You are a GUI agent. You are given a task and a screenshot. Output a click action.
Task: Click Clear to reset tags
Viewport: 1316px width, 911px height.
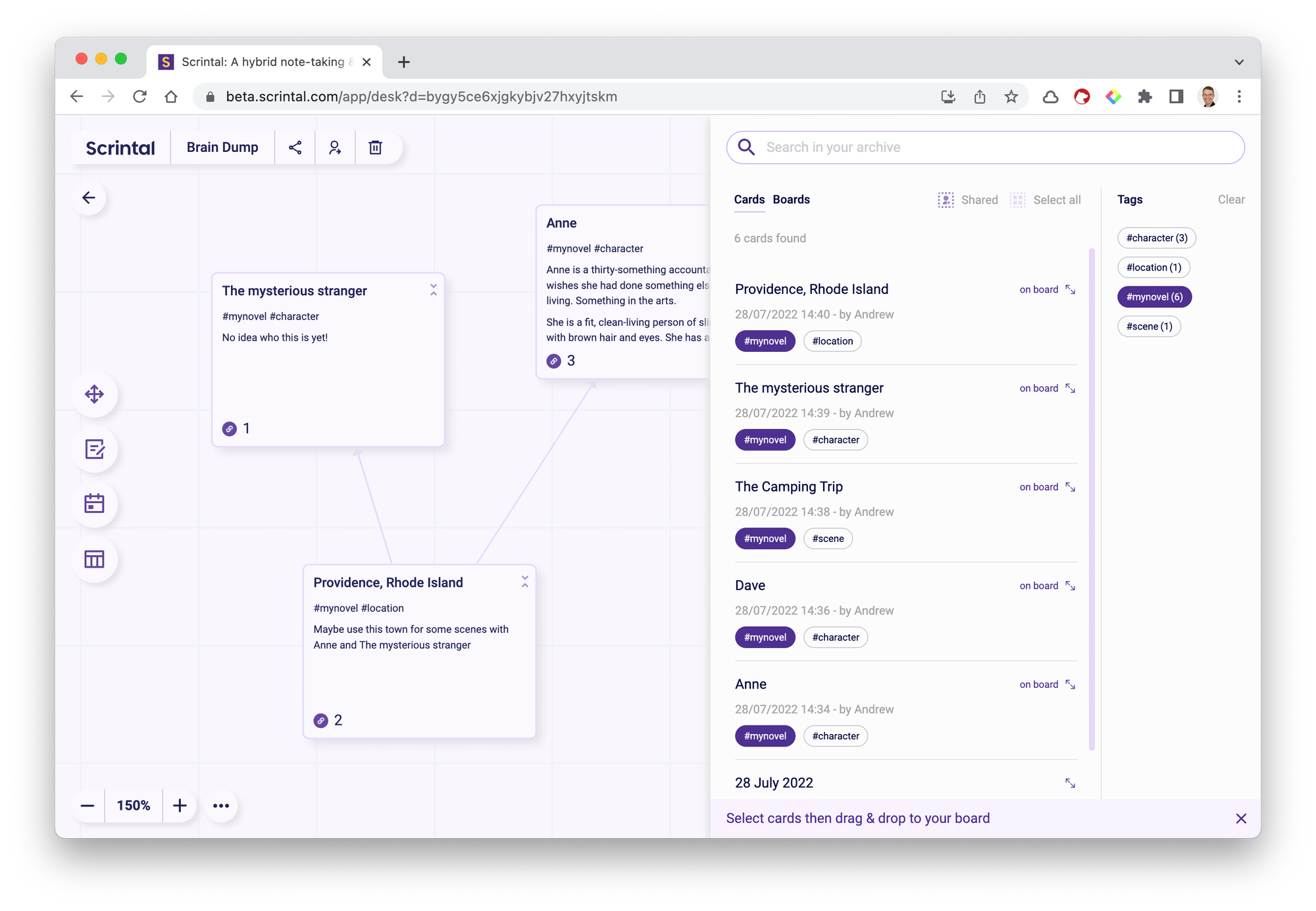point(1230,200)
